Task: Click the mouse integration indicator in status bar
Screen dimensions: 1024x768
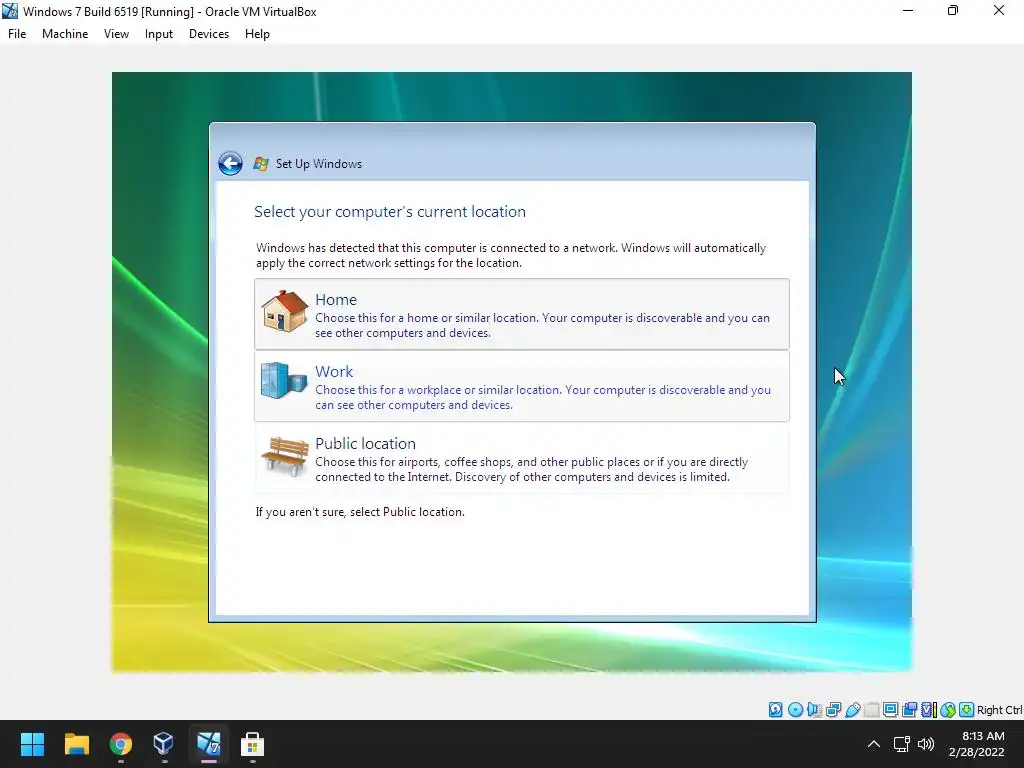Action: 948,709
